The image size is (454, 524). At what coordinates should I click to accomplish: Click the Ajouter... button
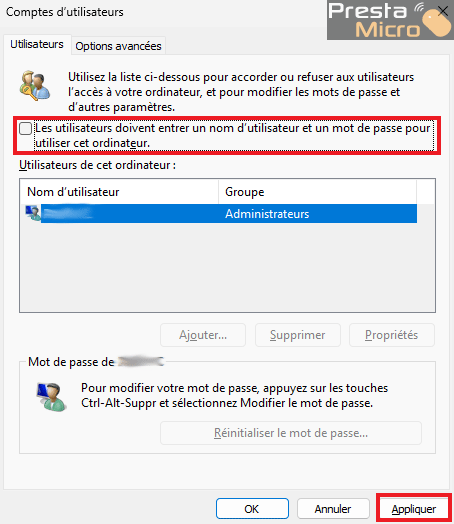203,335
